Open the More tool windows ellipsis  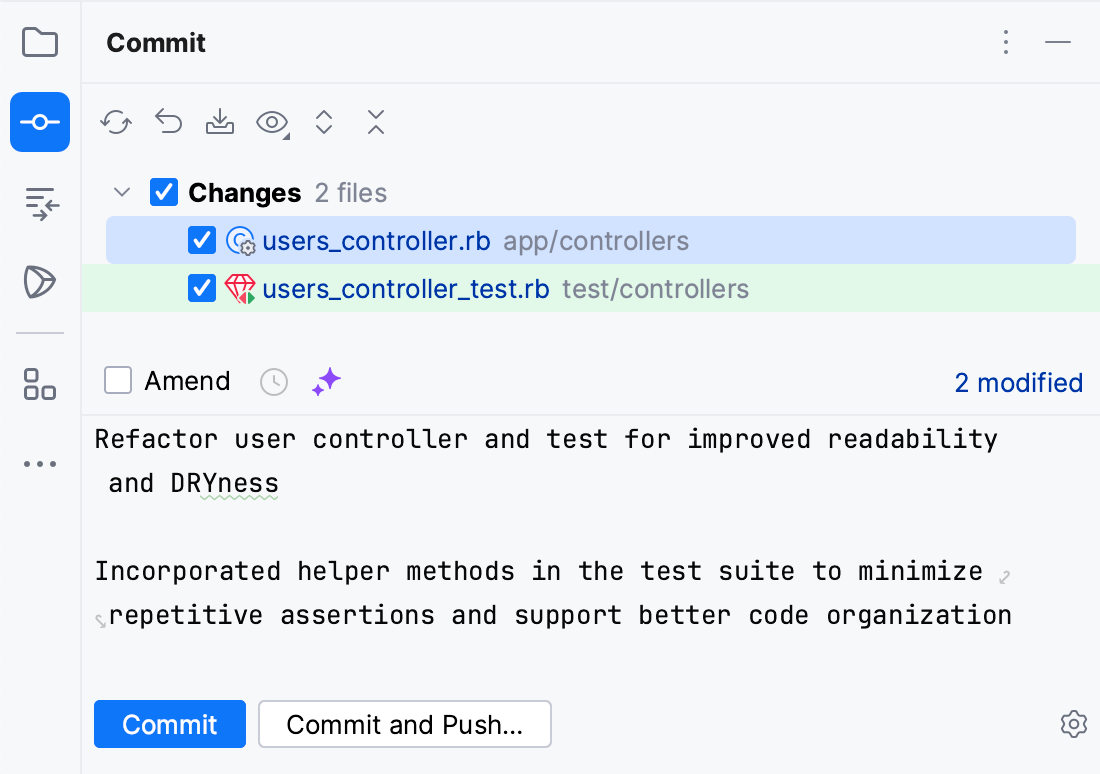point(40,464)
